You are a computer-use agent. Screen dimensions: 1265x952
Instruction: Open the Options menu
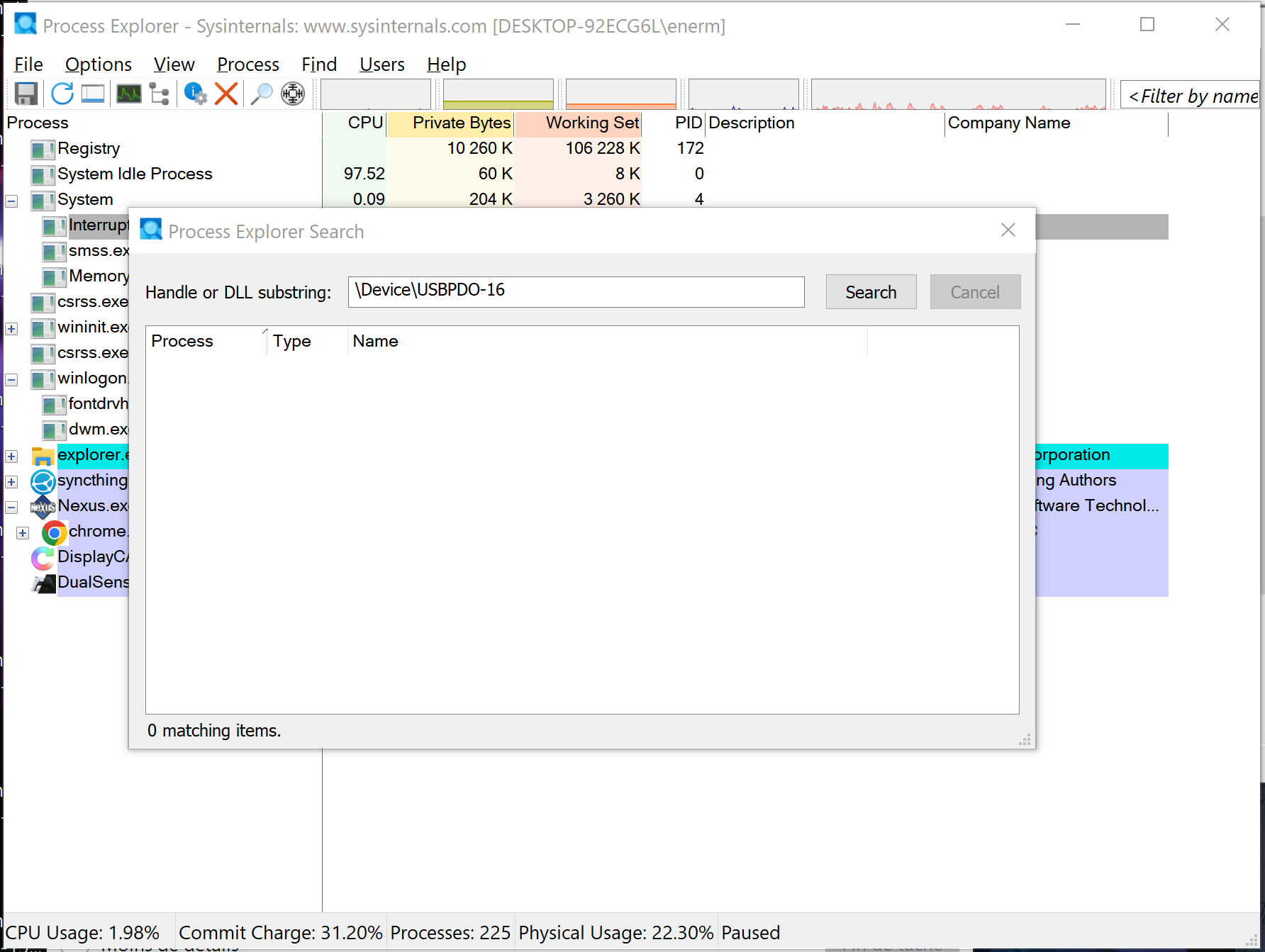pyautogui.click(x=99, y=65)
